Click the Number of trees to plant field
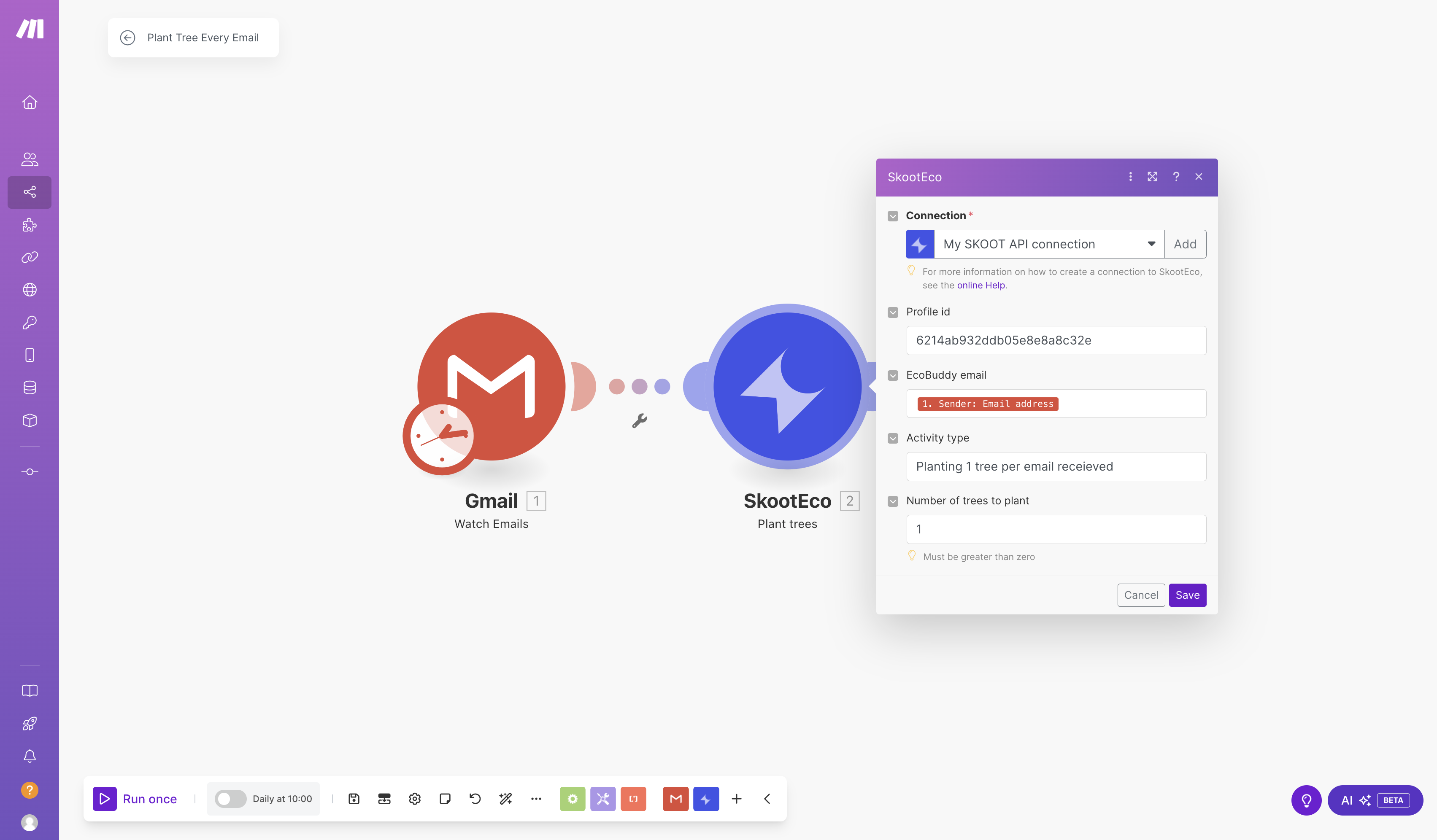 (1056, 529)
